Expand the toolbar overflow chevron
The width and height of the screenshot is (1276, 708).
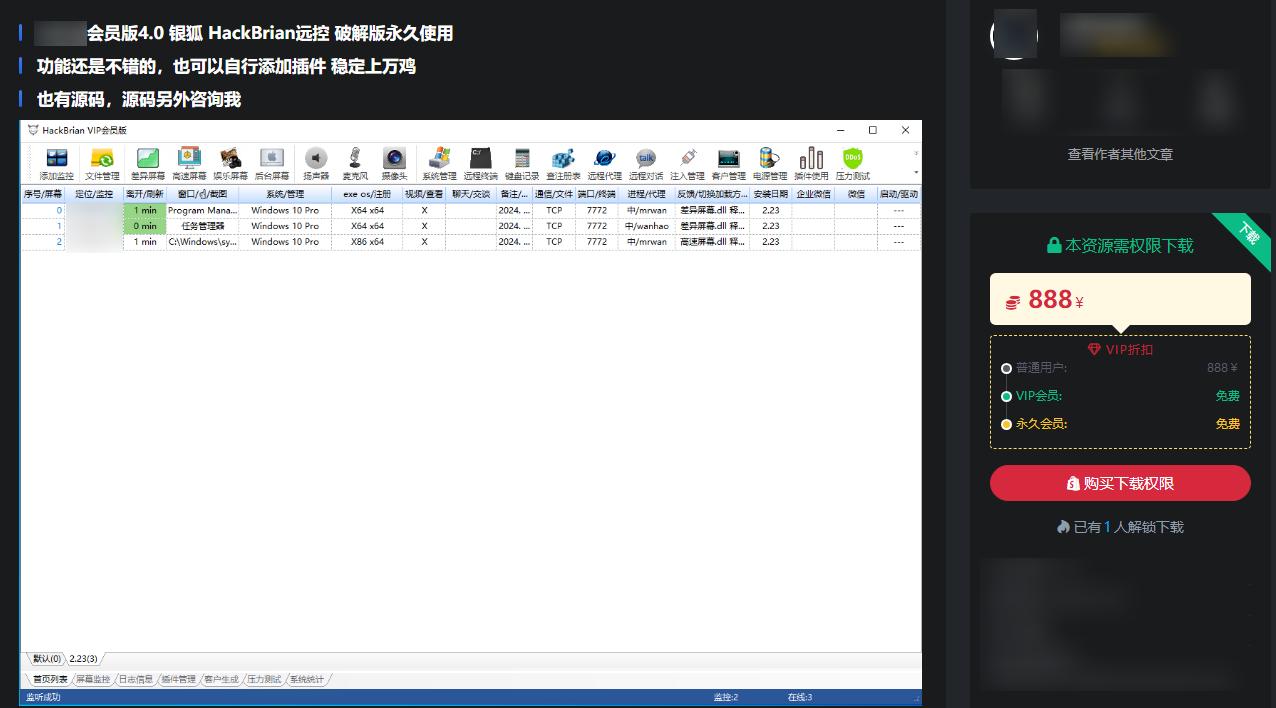pos(916,153)
